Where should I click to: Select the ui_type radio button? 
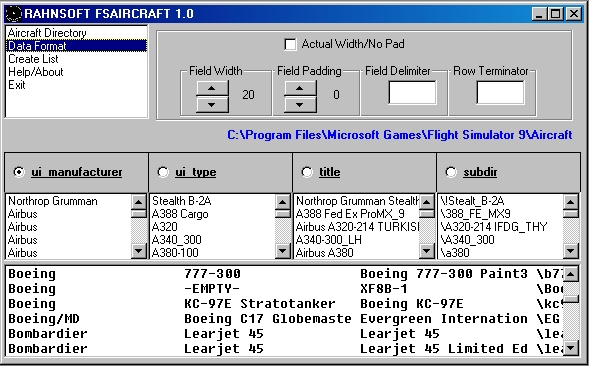tap(163, 172)
